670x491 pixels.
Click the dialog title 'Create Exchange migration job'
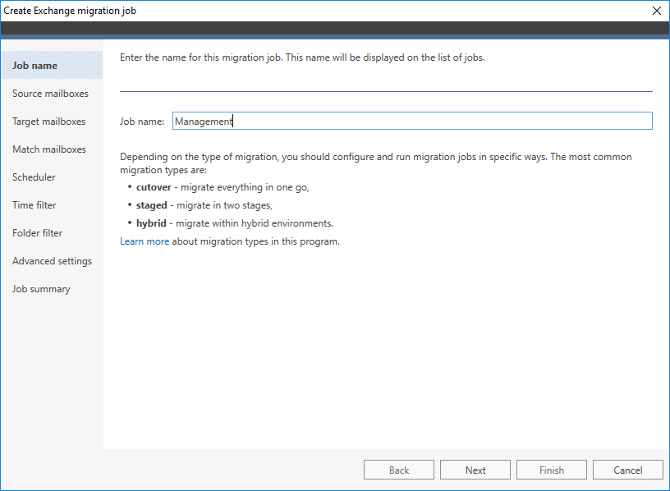(70, 11)
